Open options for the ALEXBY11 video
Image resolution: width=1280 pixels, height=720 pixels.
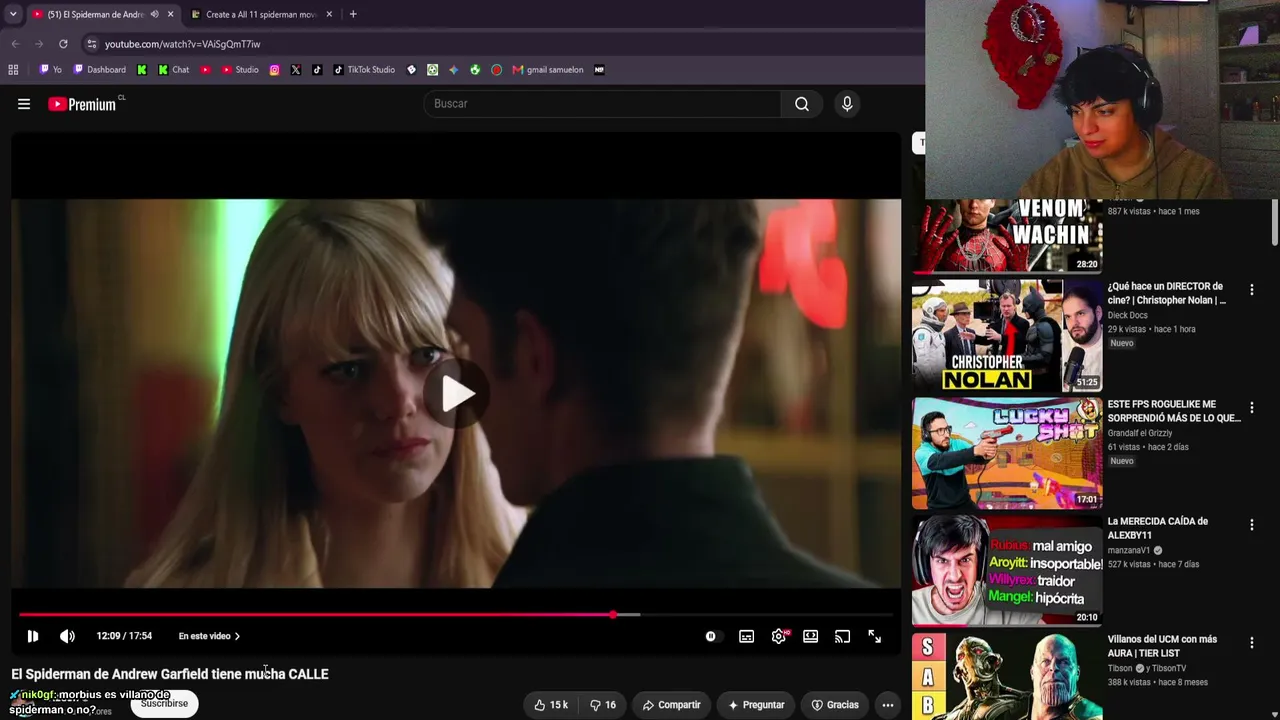click(1251, 525)
